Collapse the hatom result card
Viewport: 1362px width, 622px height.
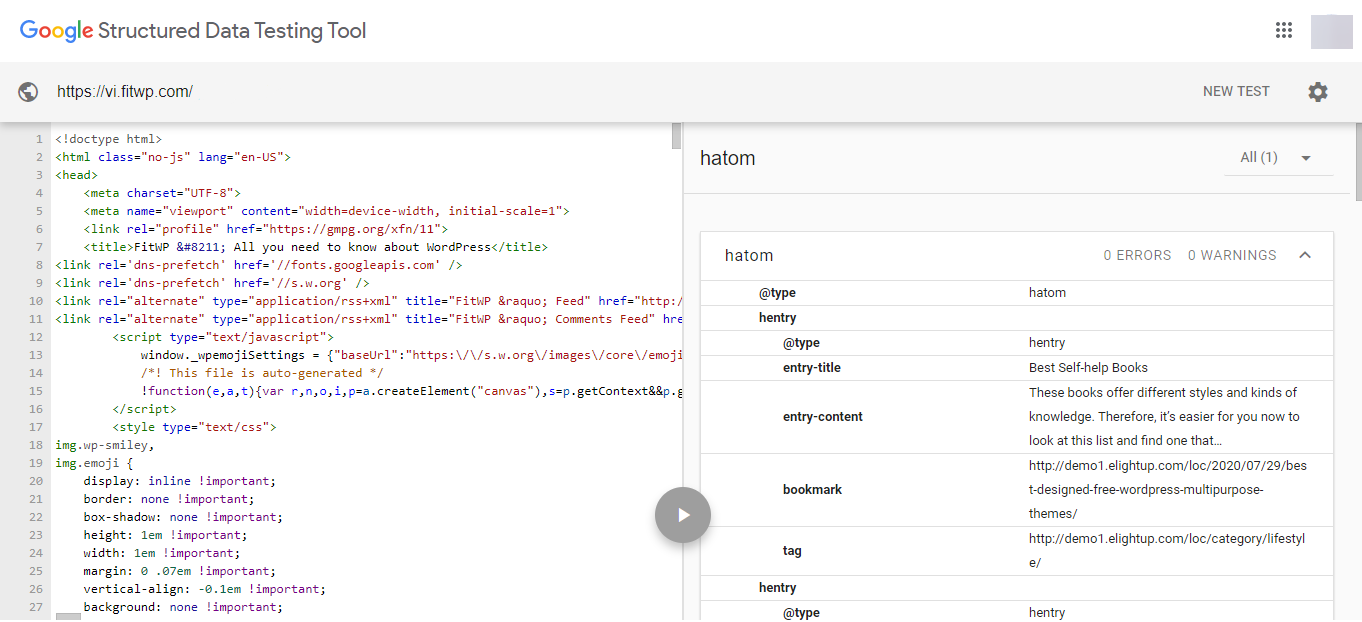coord(1305,255)
